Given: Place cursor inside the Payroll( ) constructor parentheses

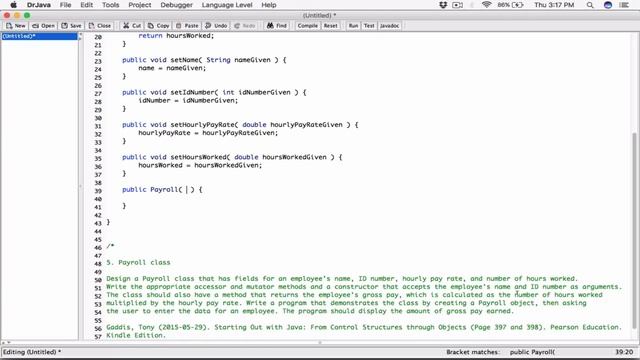Looking at the screenshot, I should [x=187, y=190].
